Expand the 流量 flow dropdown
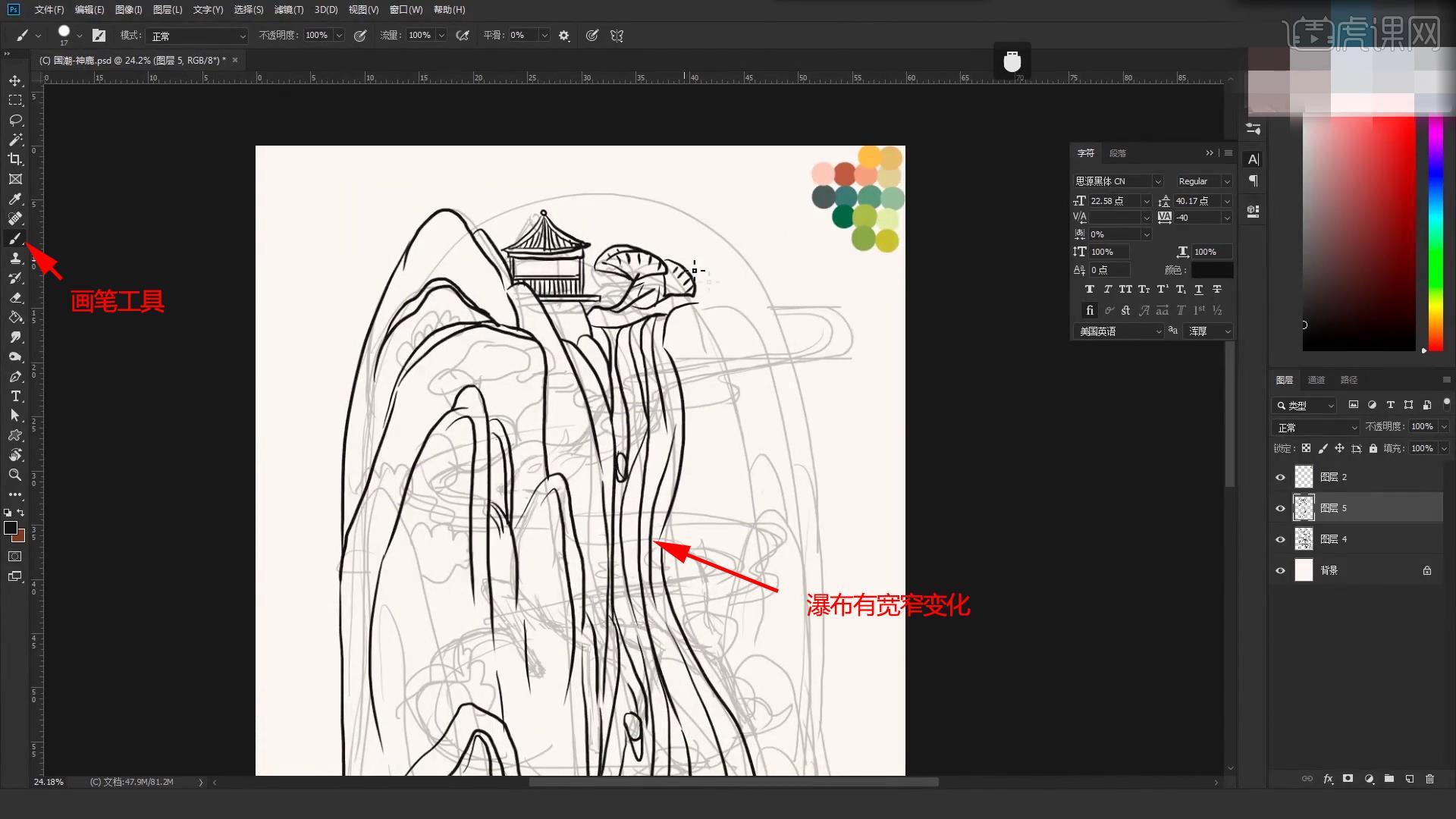Image resolution: width=1456 pixels, height=819 pixels. [x=441, y=36]
